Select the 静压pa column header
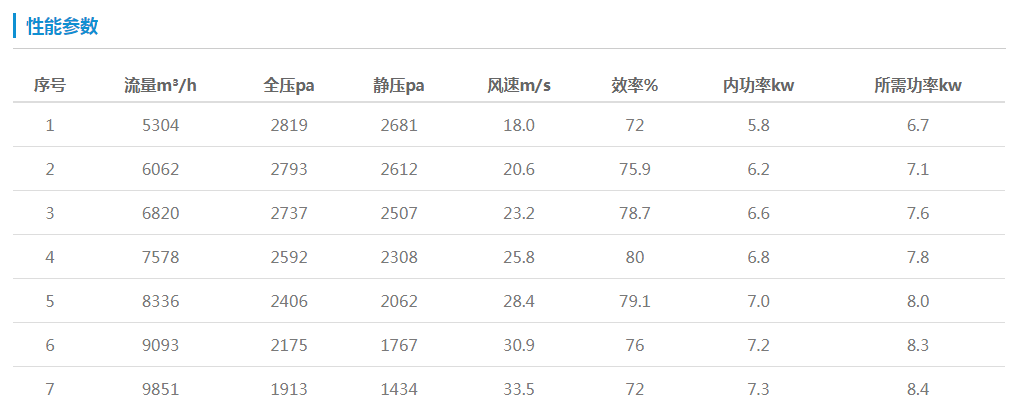Viewport: 1021px width, 420px height. (x=399, y=86)
